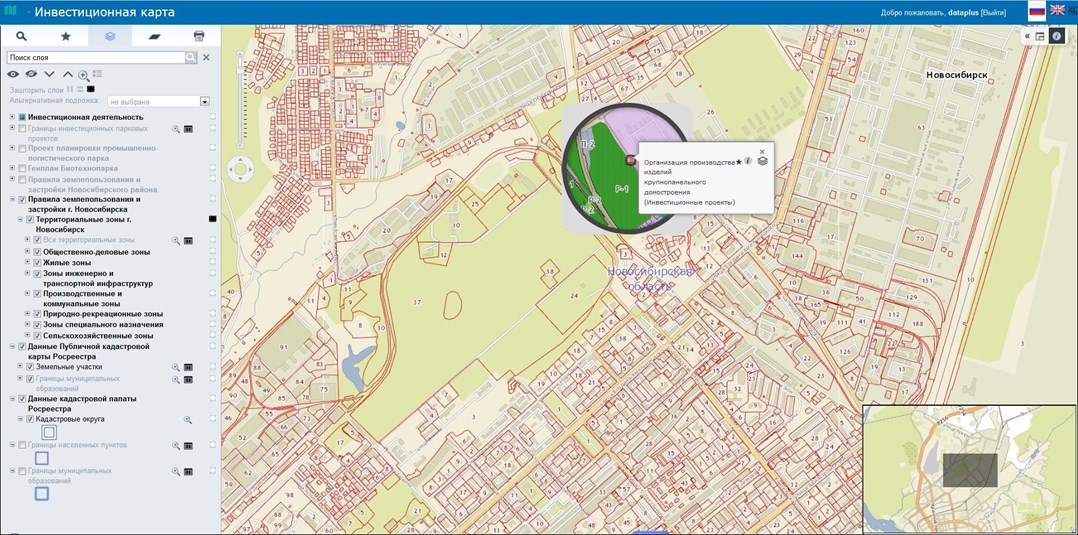Click the layers stack icon in popup

[x=762, y=161]
